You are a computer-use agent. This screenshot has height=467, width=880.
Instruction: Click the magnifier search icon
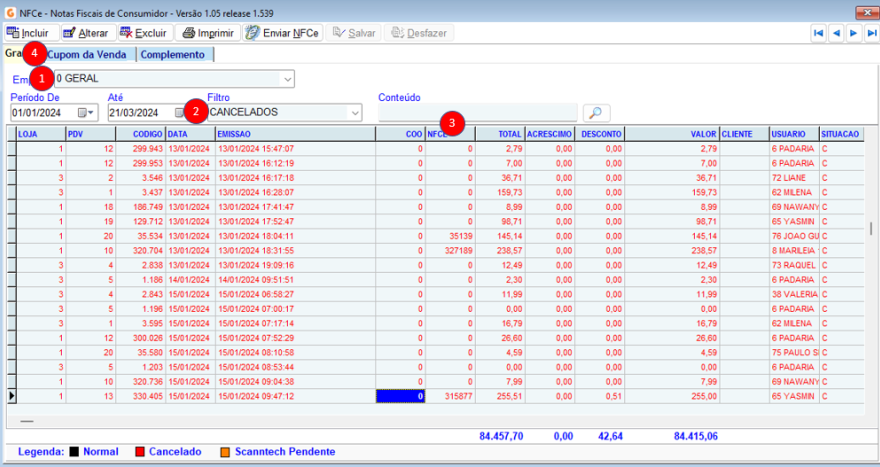click(596, 113)
